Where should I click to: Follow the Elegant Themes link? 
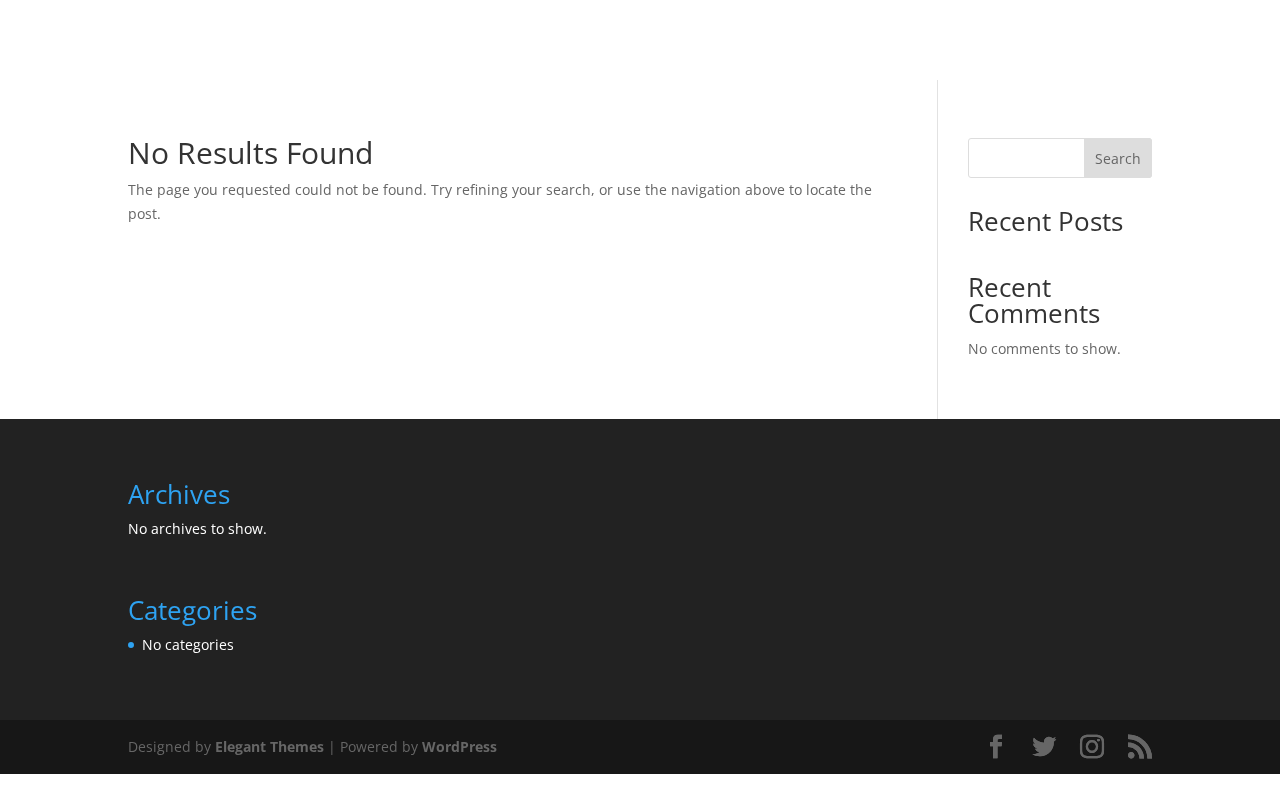point(269,747)
